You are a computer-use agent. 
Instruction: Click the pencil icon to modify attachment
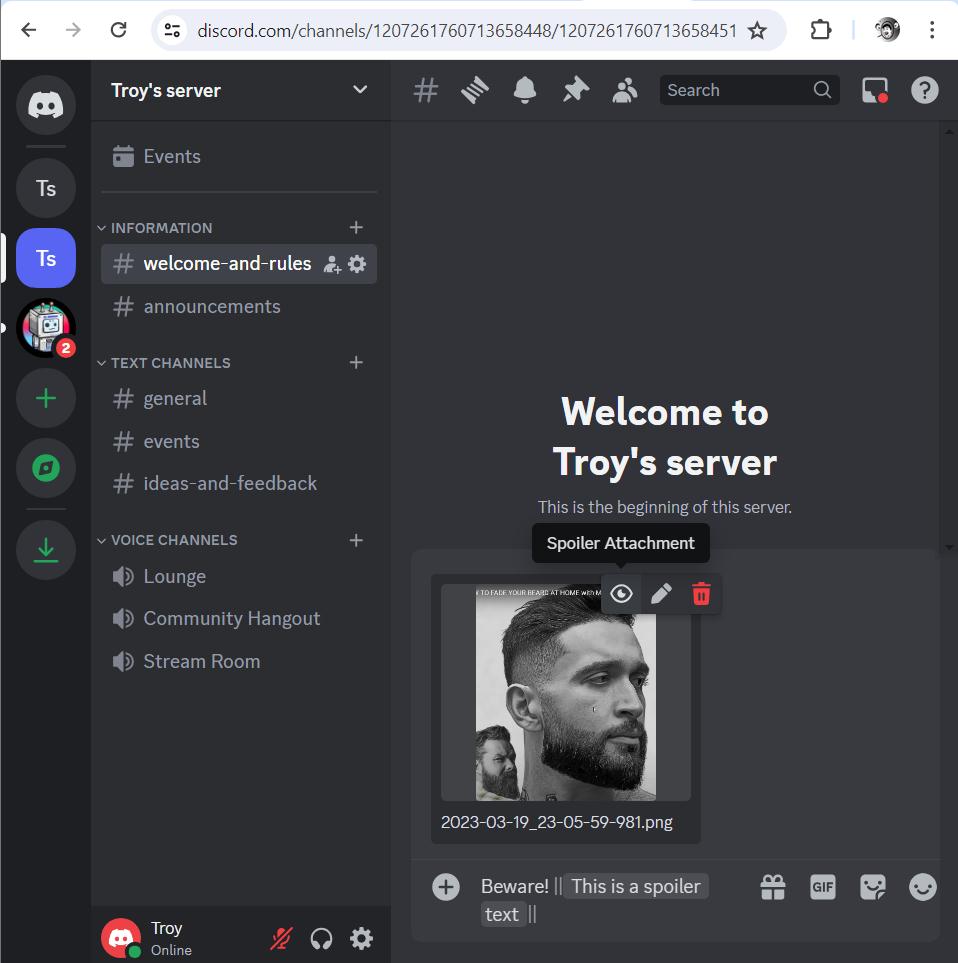click(661, 594)
